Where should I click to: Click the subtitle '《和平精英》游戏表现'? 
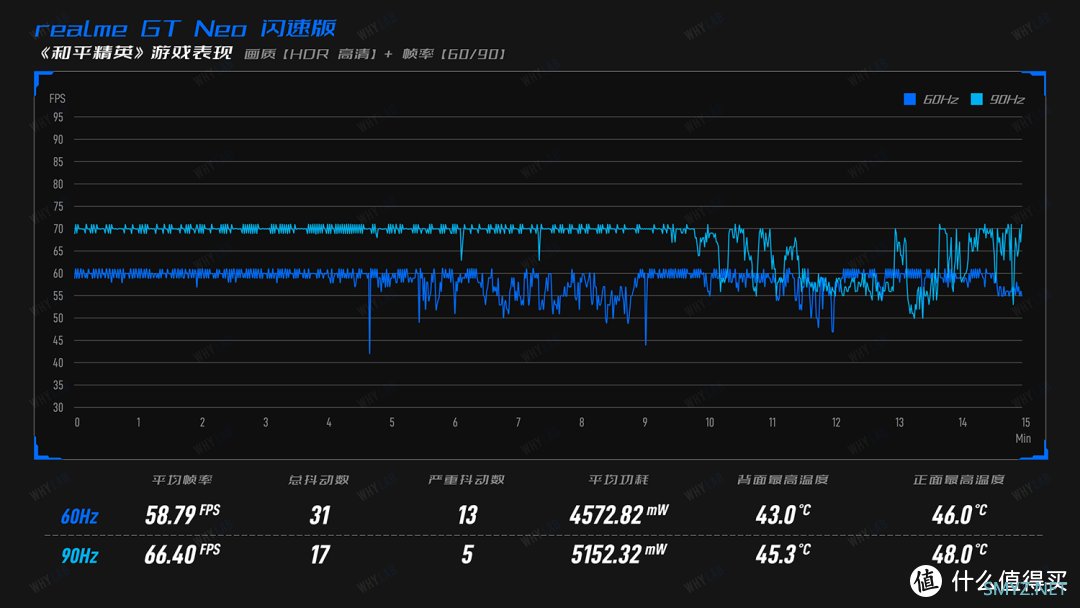point(134,53)
